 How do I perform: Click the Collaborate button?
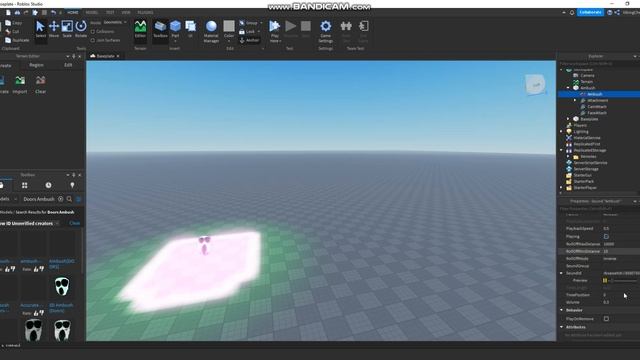click(590, 12)
